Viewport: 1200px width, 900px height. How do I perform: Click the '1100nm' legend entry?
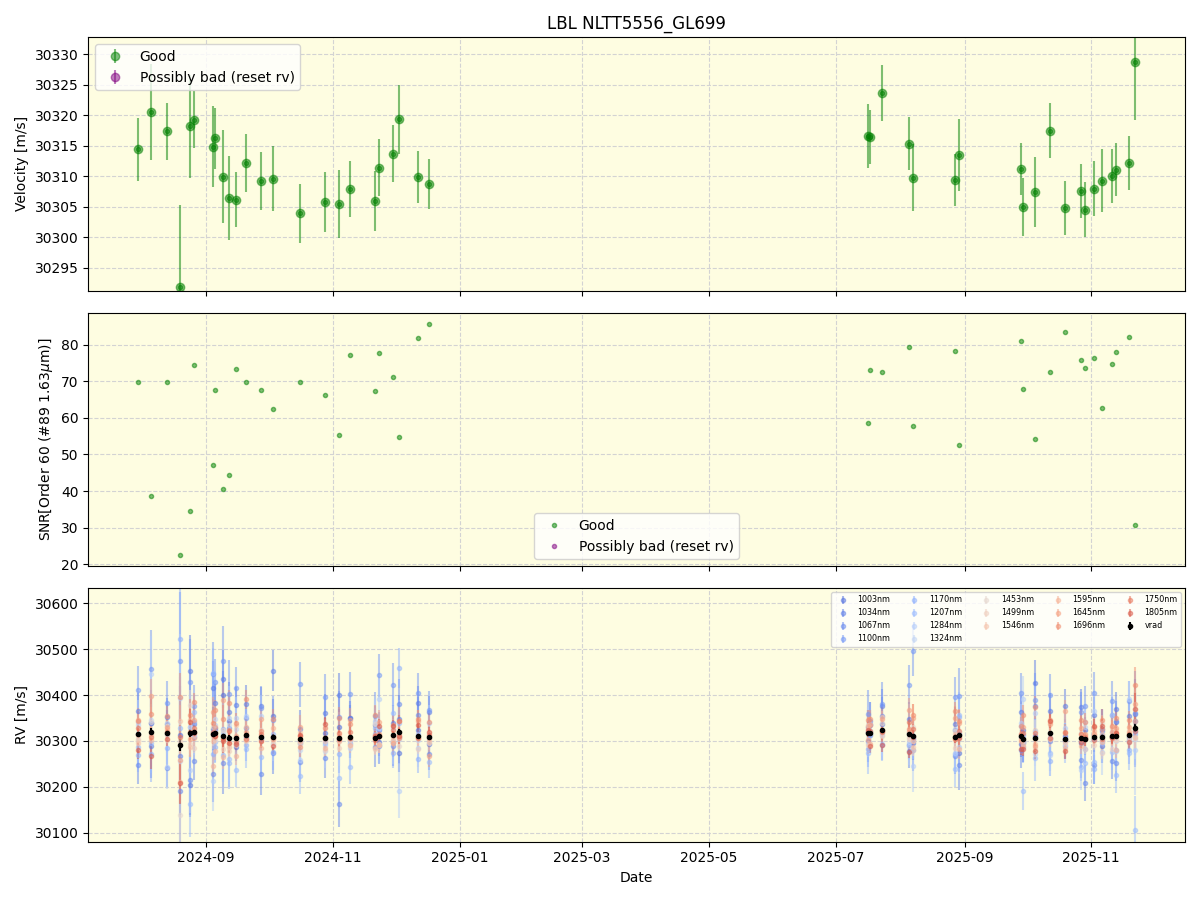pos(865,638)
